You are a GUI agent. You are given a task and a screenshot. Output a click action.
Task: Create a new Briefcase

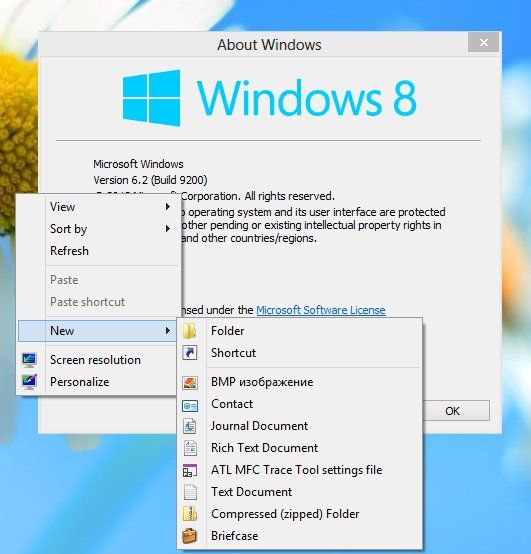300,536
